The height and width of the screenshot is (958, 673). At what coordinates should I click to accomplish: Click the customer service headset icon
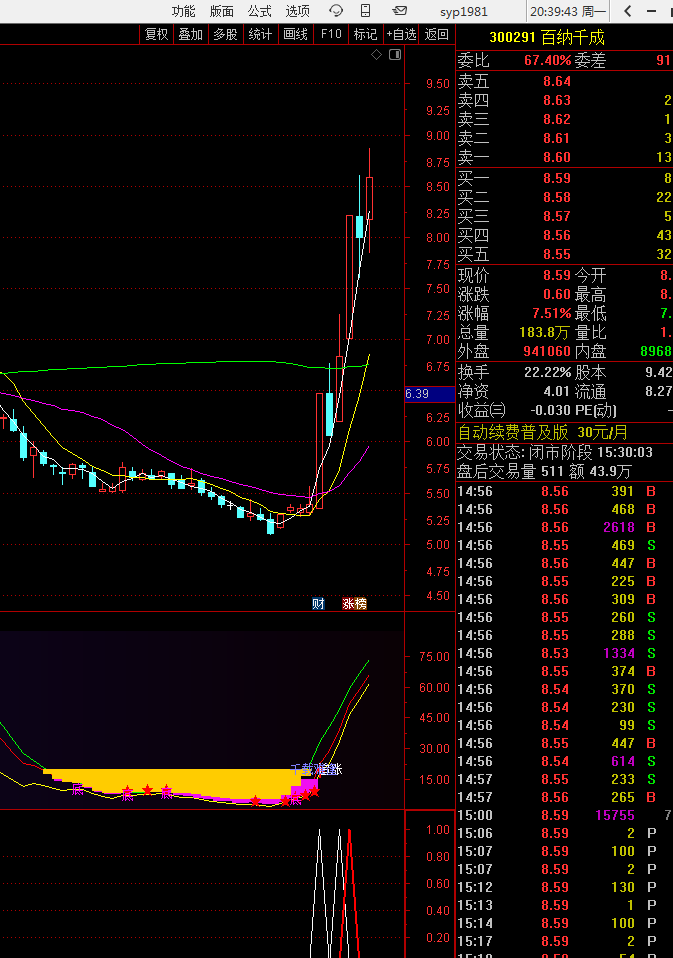(335, 10)
